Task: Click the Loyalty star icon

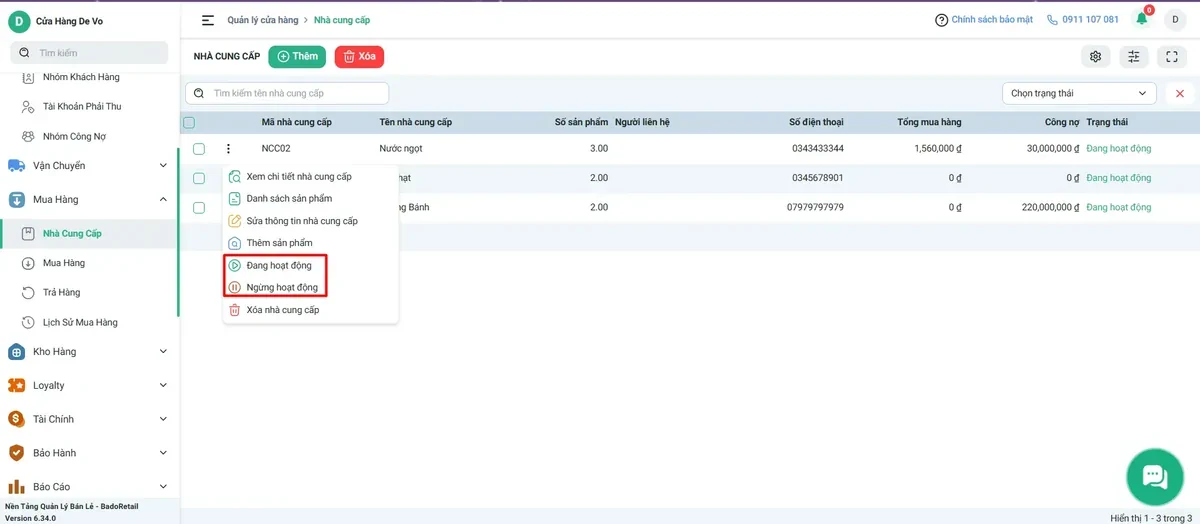Action: [16, 386]
